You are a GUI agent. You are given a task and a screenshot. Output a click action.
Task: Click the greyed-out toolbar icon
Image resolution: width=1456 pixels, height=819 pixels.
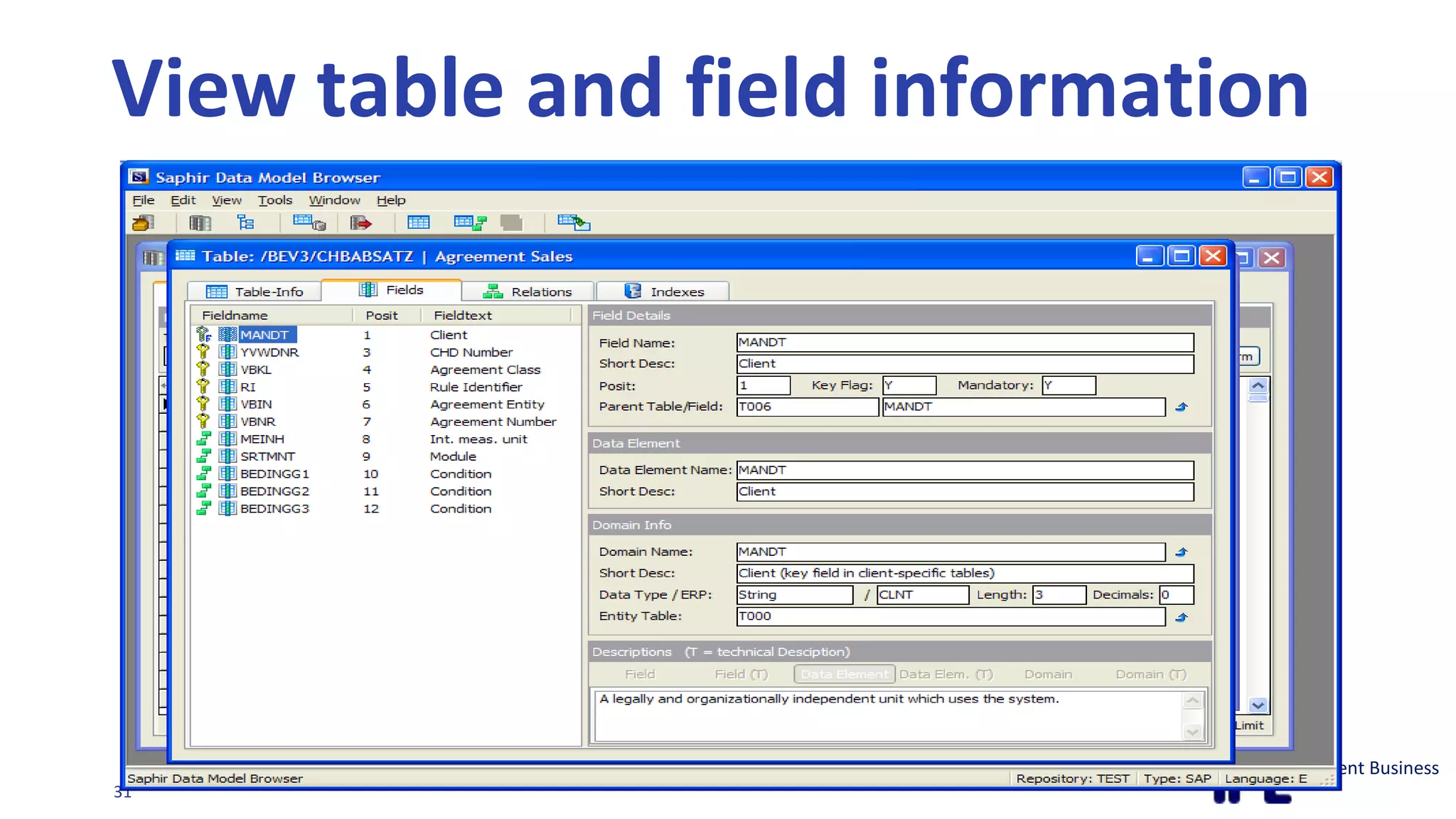pyautogui.click(x=511, y=223)
